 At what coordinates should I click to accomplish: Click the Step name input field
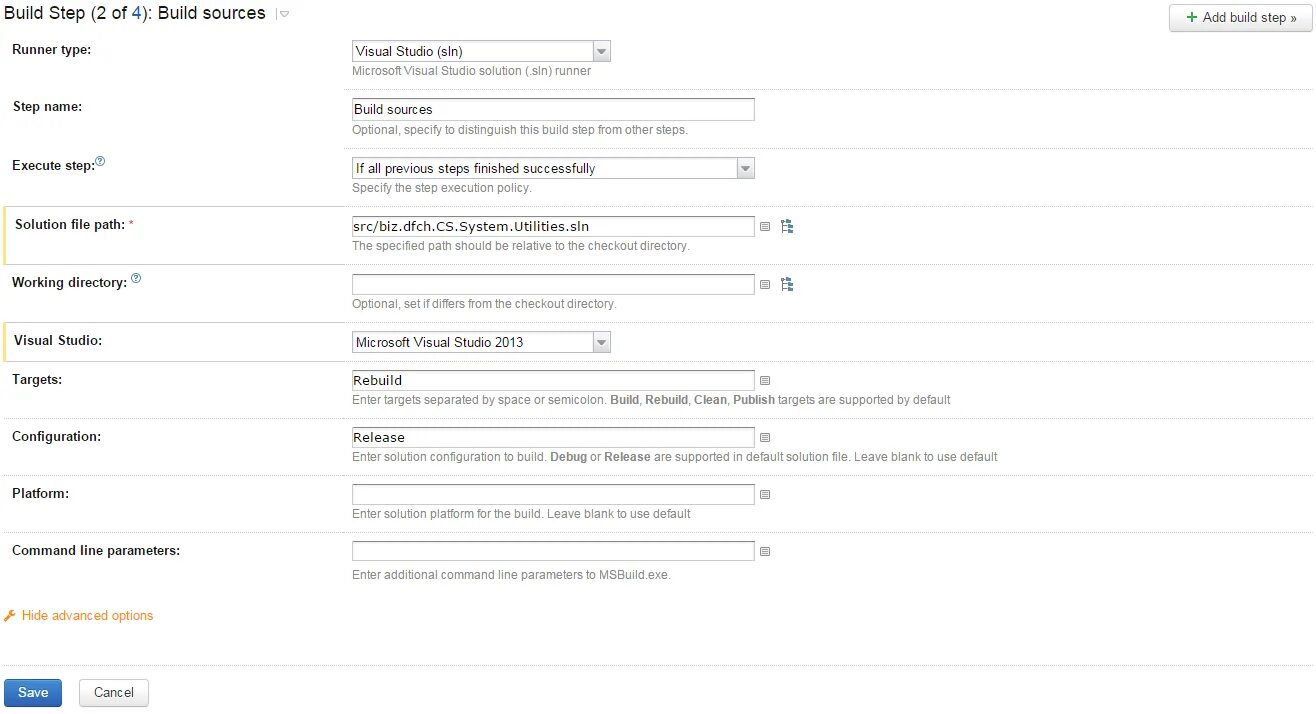click(x=553, y=110)
